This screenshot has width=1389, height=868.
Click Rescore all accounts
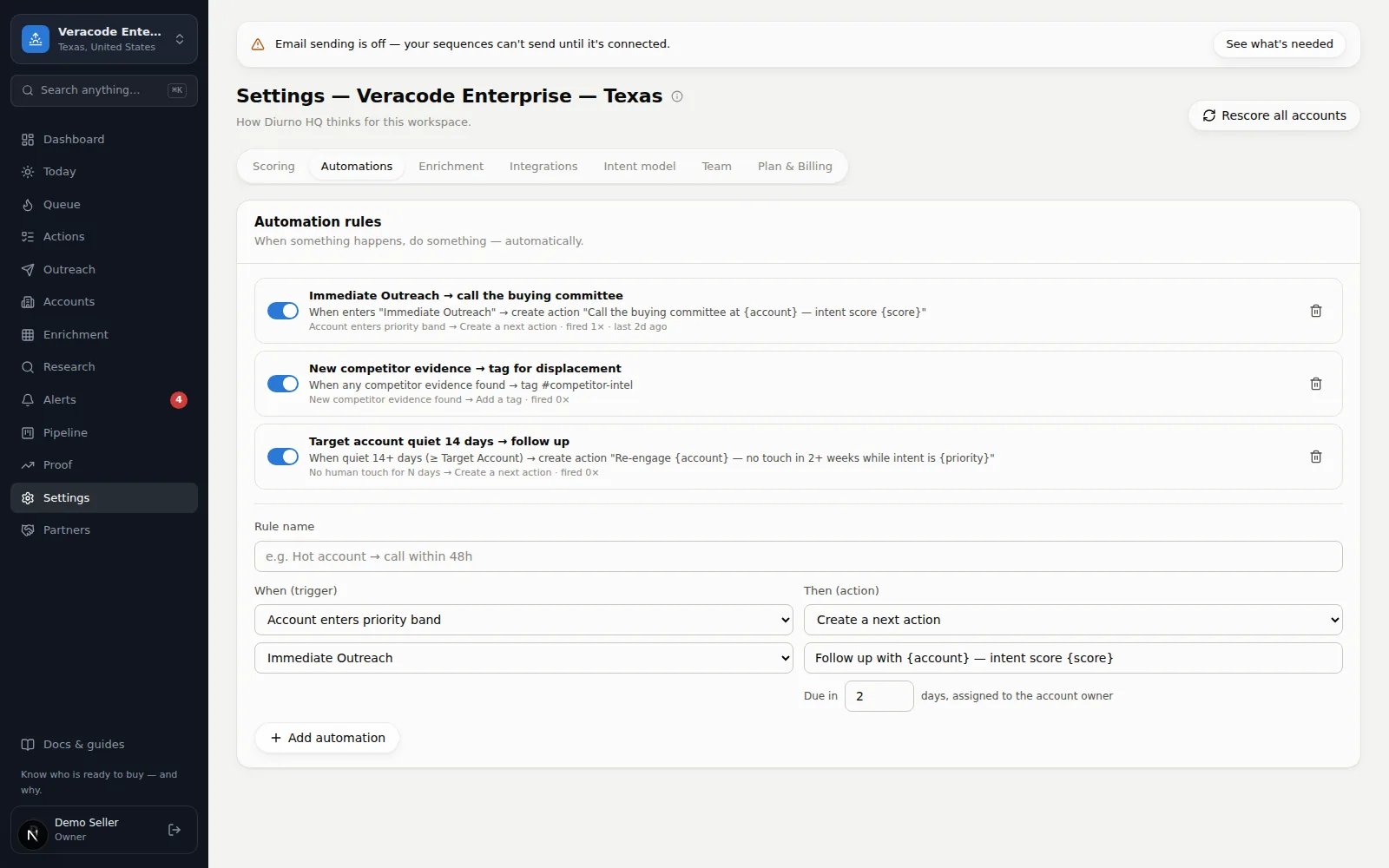point(1274,115)
